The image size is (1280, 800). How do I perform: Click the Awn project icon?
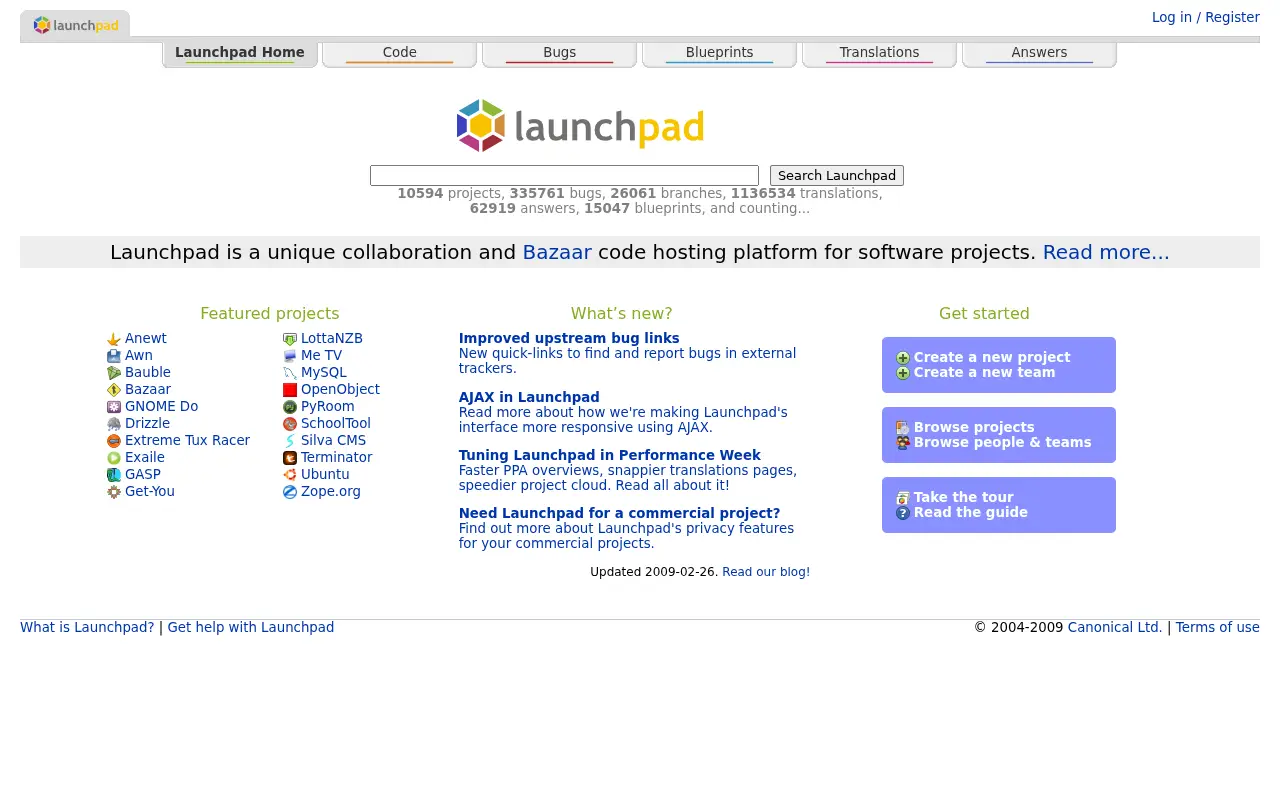point(114,356)
